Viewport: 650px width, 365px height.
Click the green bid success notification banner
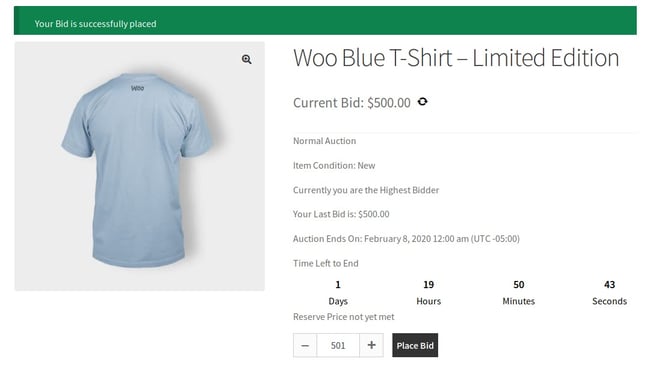(325, 20)
